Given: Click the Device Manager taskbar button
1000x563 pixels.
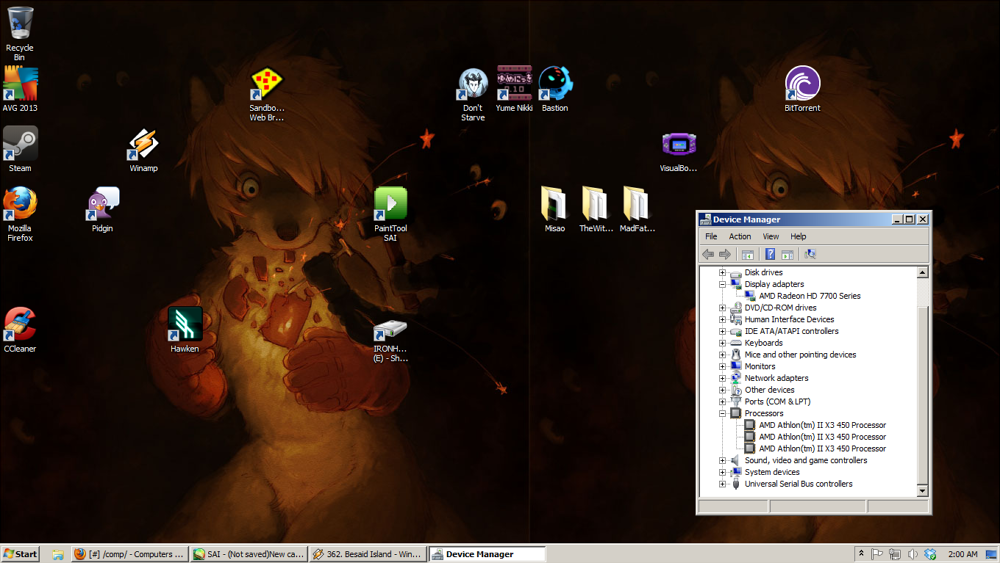Looking at the screenshot, I should coord(487,554).
